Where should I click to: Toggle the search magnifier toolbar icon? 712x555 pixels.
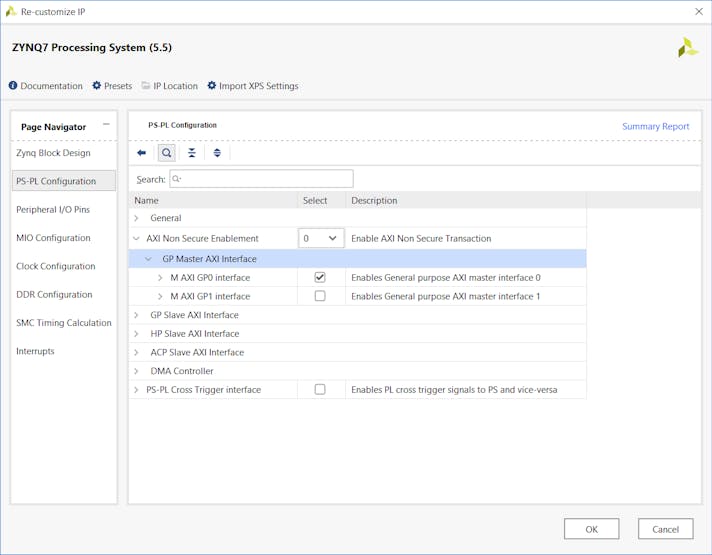pyautogui.click(x=167, y=153)
